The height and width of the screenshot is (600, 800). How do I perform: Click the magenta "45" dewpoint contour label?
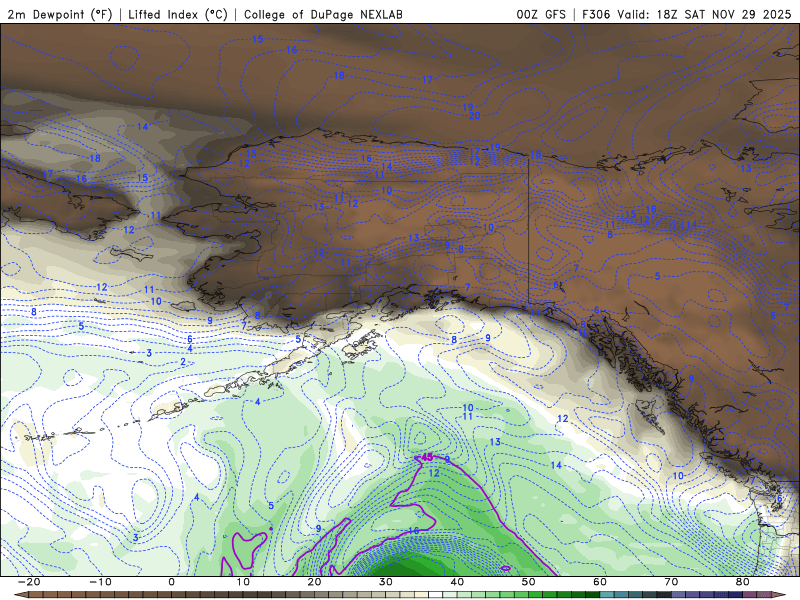click(427, 457)
